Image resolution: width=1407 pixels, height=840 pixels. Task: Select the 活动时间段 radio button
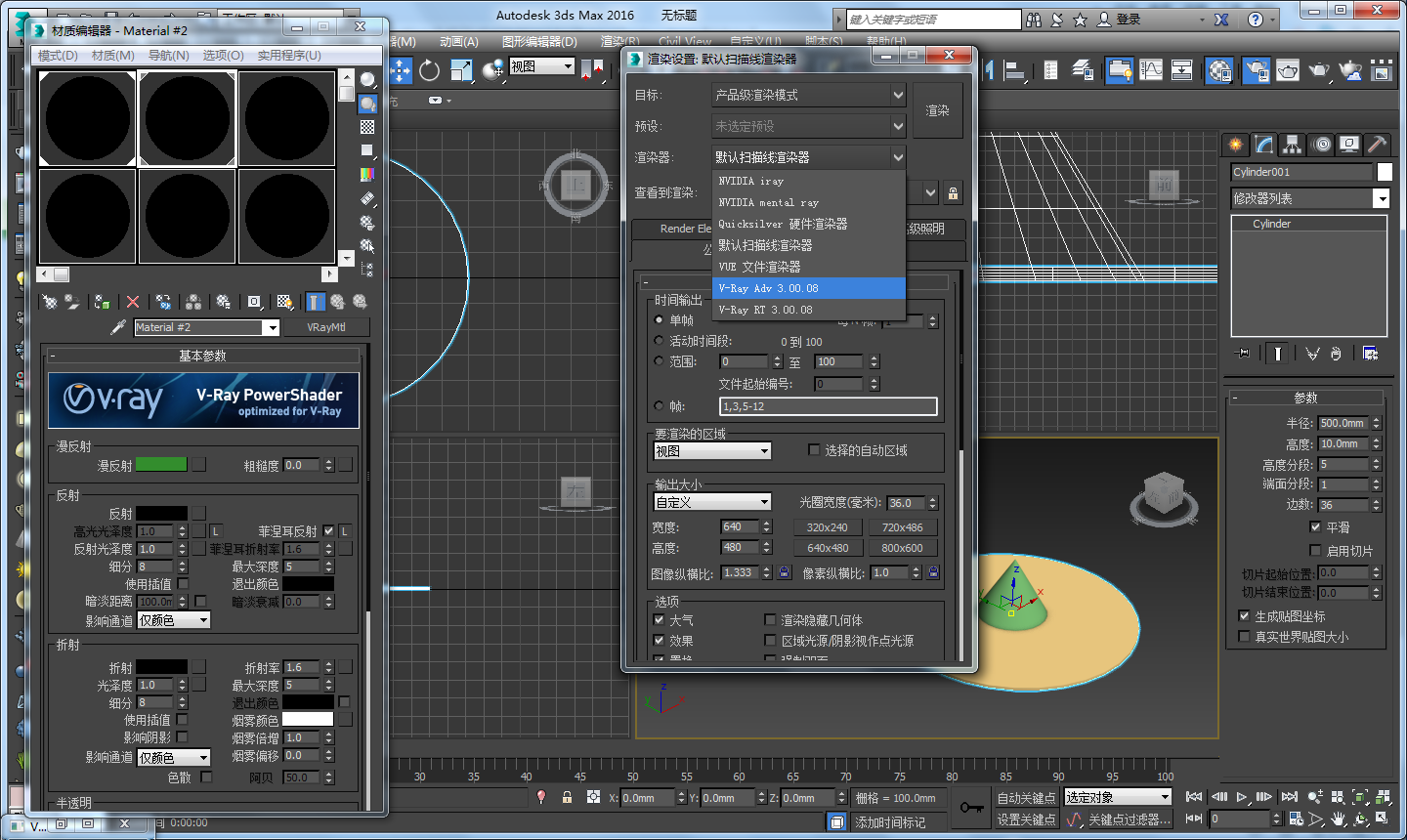coord(659,341)
